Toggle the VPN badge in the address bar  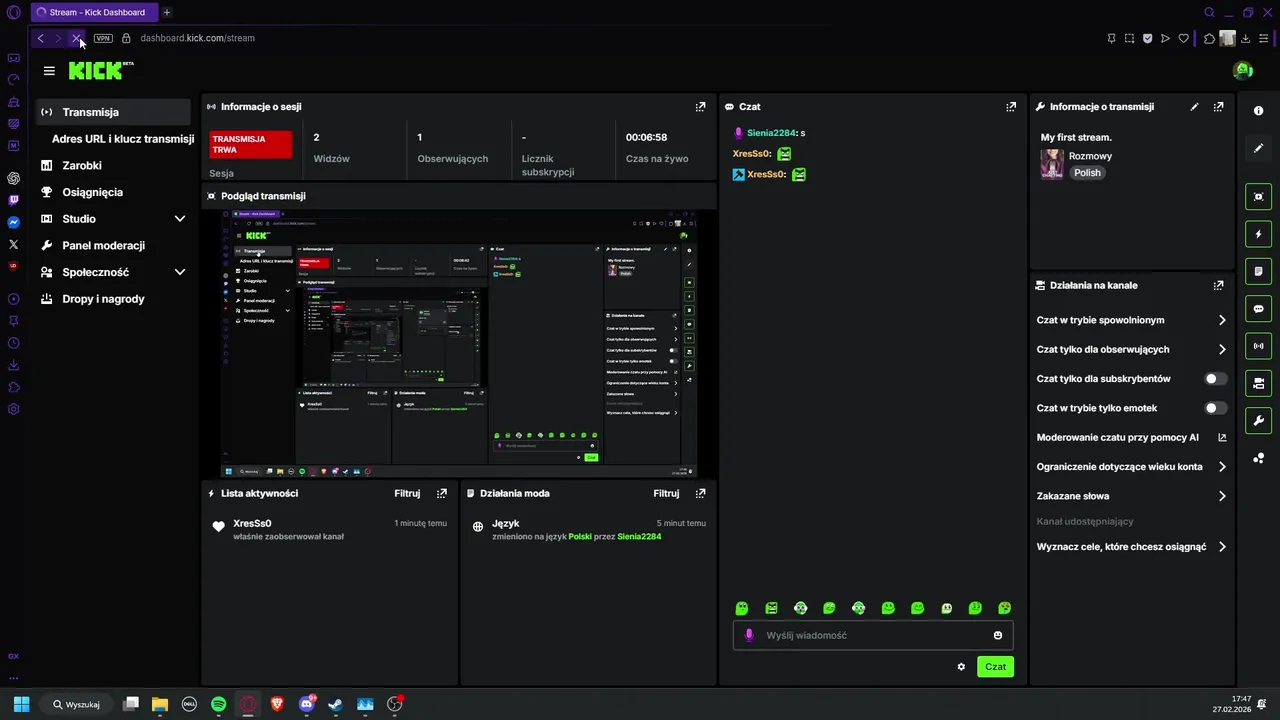(103, 38)
